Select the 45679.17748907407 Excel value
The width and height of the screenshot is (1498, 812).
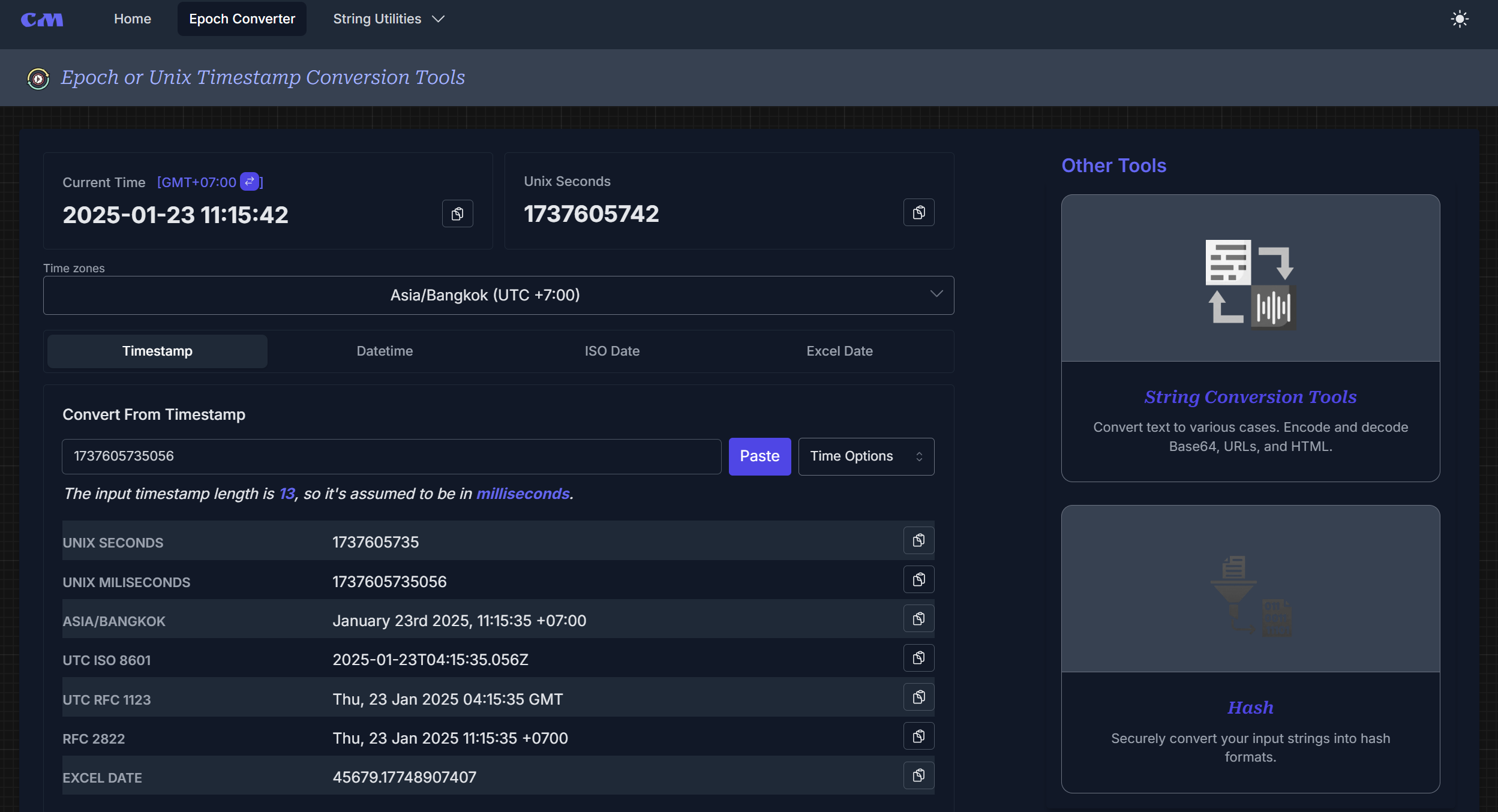[404, 777]
